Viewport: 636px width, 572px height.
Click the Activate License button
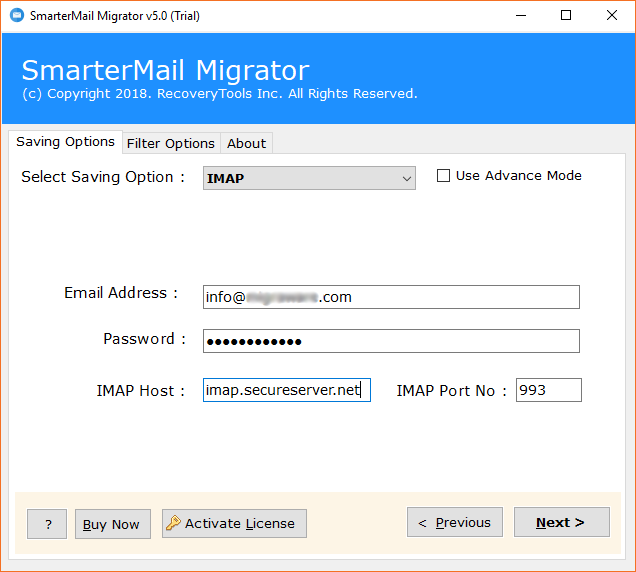(x=234, y=523)
